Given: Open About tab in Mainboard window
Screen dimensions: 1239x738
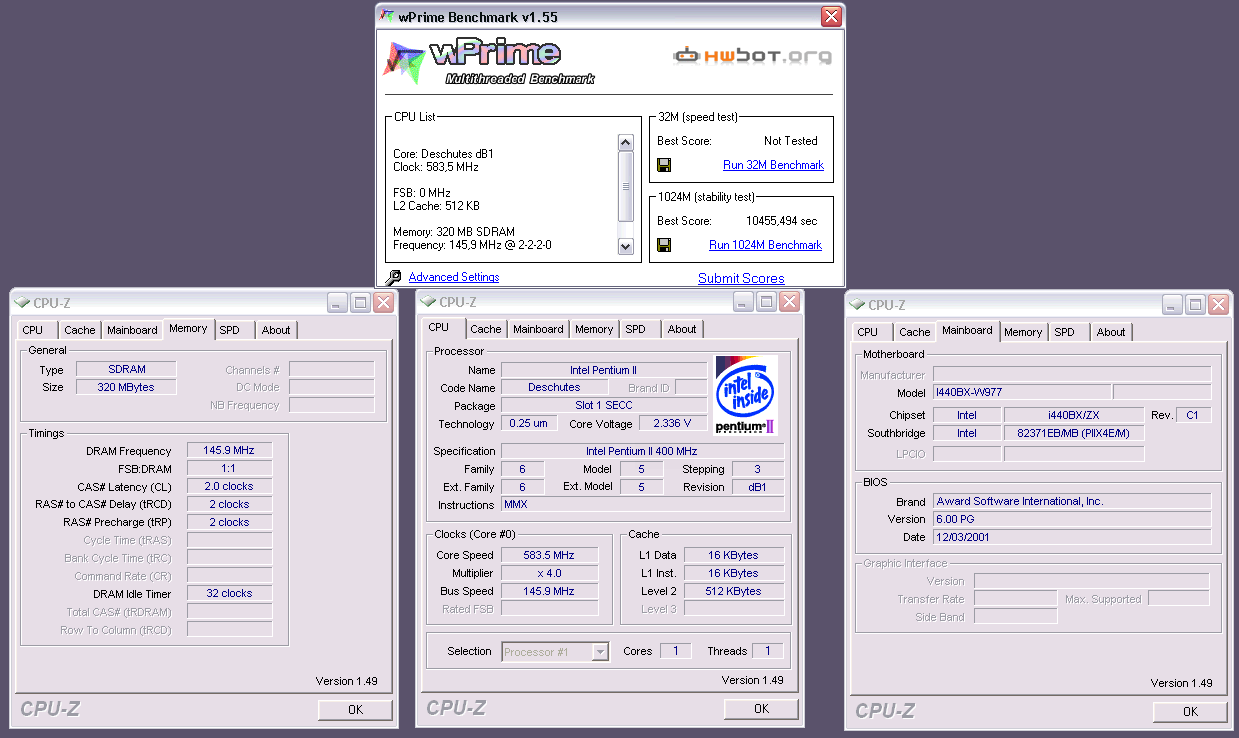Looking at the screenshot, I should (x=1111, y=332).
